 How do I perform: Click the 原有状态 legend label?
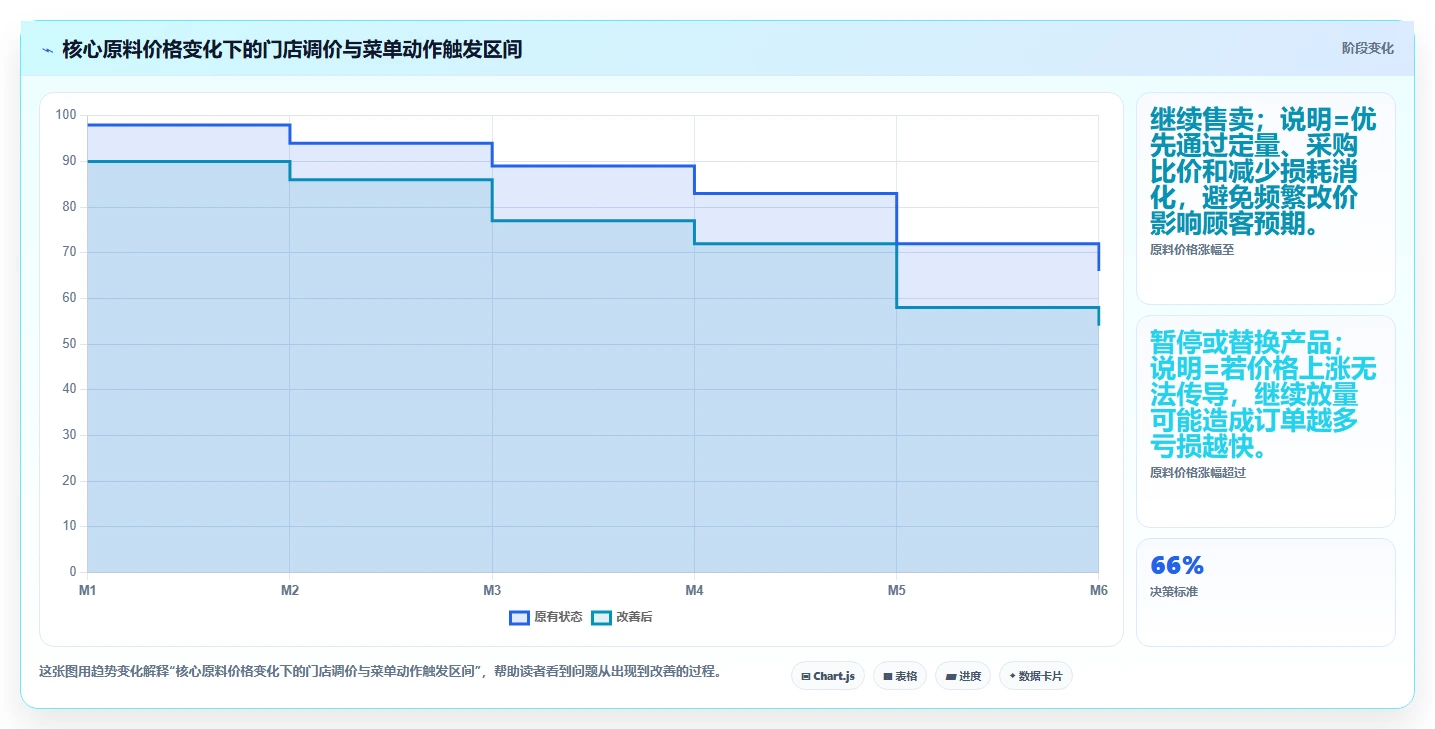click(x=558, y=617)
